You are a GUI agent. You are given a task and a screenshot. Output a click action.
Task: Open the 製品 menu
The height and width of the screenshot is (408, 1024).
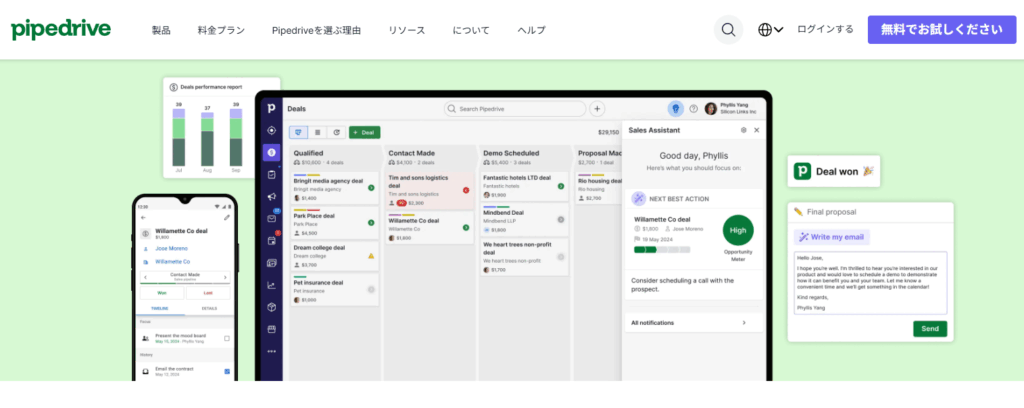161,30
